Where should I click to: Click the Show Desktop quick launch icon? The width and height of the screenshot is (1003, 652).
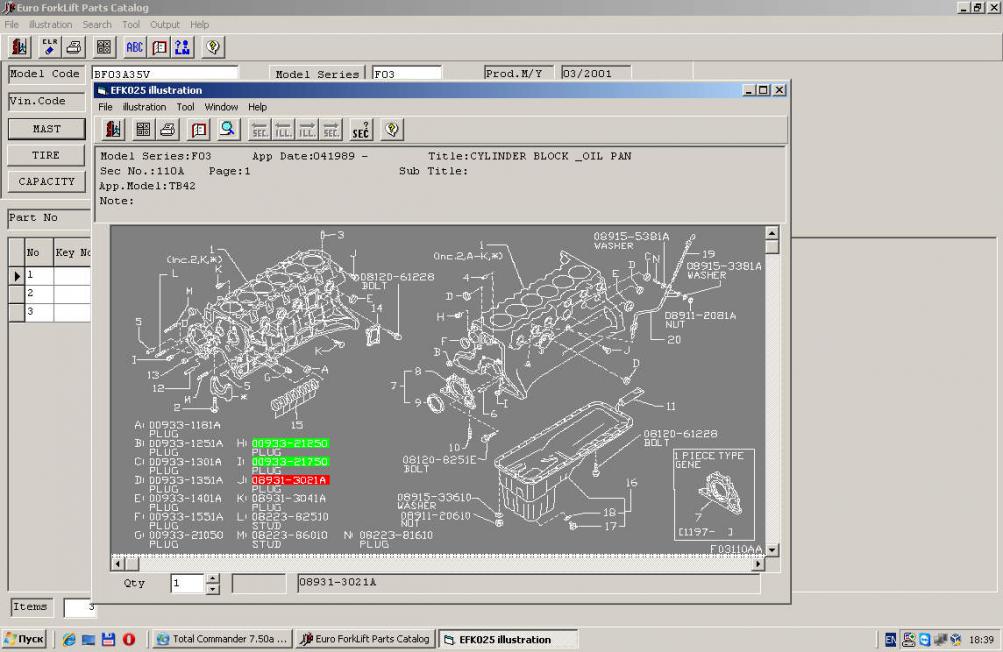pos(88,639)
